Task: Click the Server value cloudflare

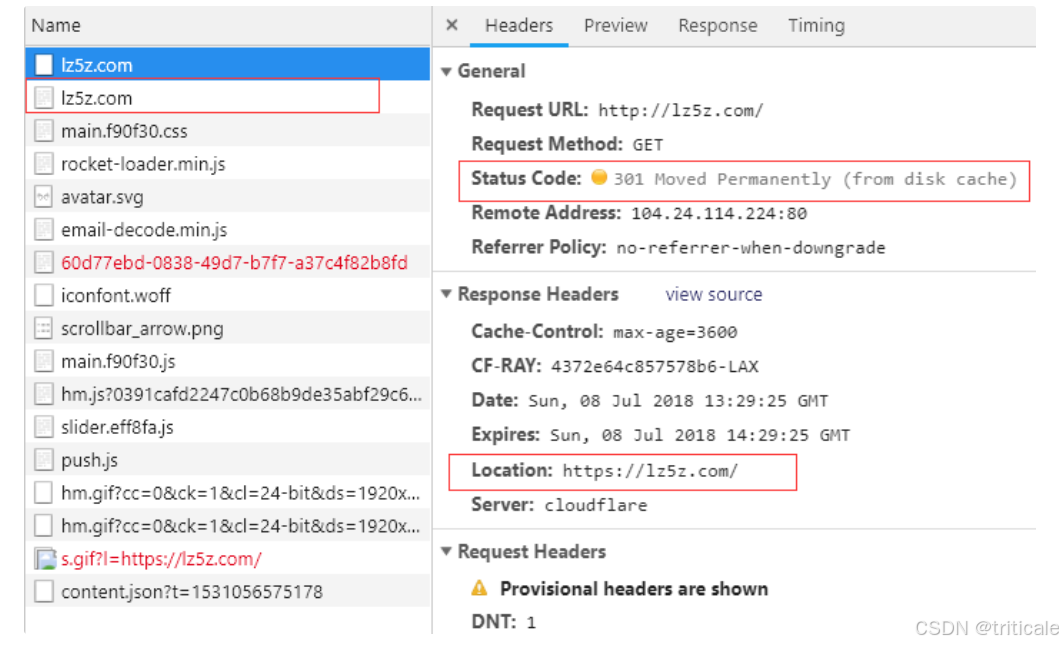Action: (x=596, y=505)
